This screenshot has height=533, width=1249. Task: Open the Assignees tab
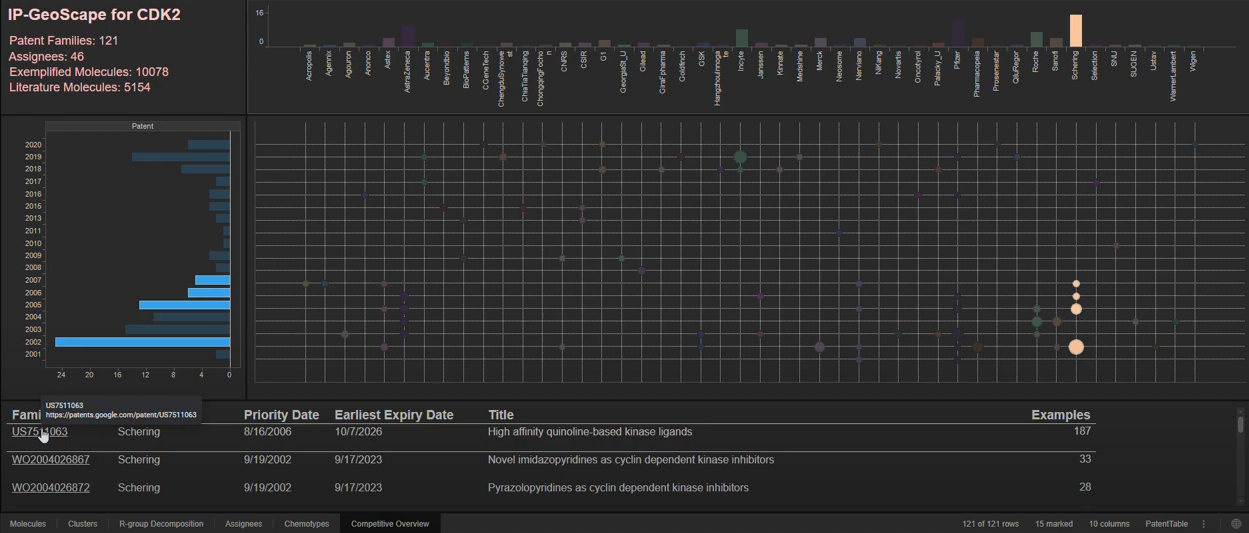[244, 524]
